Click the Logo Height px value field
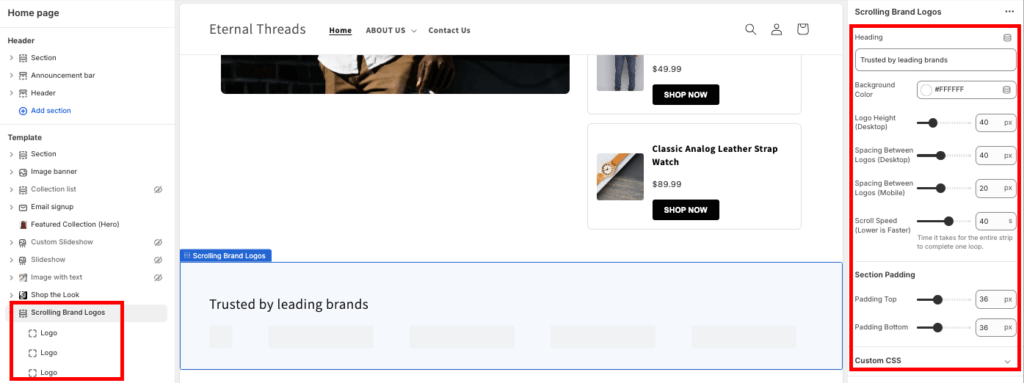The image size is (1024, 383). (995, 122)
